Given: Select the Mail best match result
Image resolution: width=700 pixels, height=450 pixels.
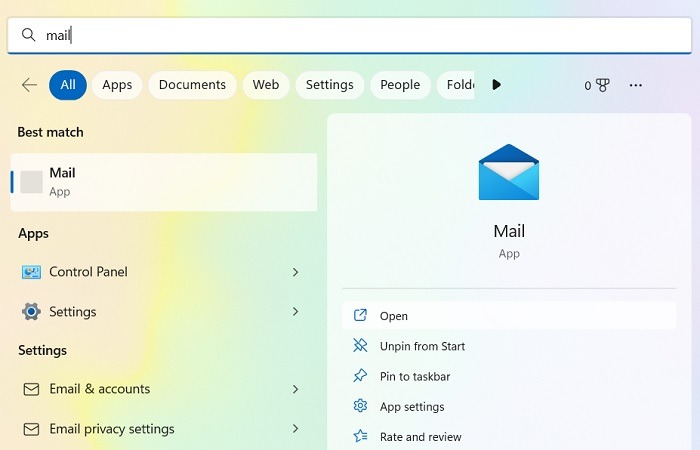Looking at the screenshot, I should coord(164,182).
